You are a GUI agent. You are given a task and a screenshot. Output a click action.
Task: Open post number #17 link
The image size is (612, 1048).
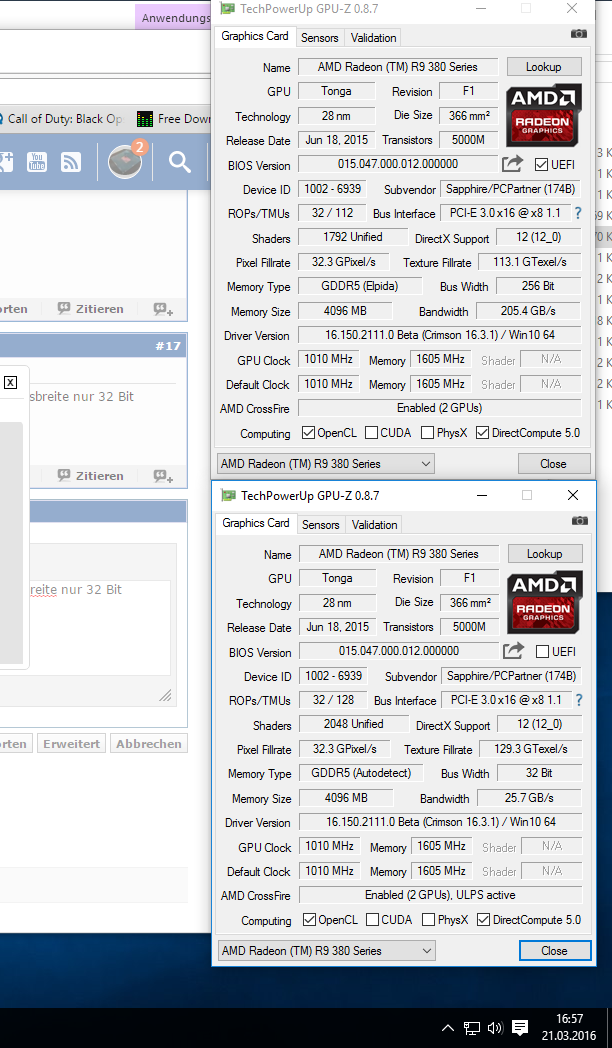click(x=168, y=346)
